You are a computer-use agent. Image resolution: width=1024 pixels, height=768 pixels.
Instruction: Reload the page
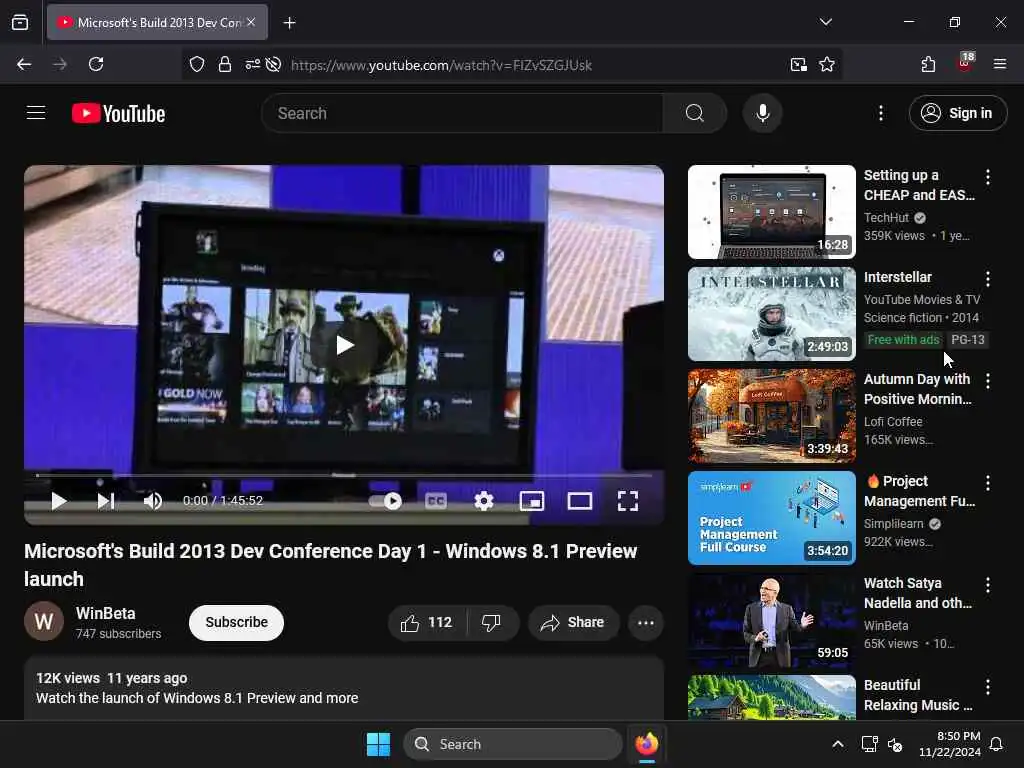pos(96,64)
